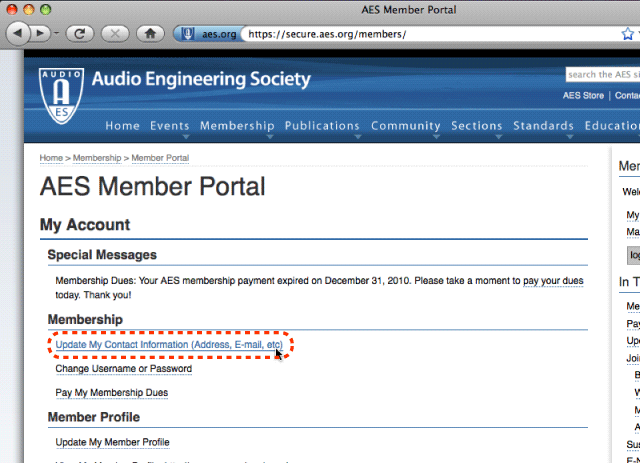This screenshot has width=640, height=463.
Task: Click the stop loading X button
Action: (115, 34)
